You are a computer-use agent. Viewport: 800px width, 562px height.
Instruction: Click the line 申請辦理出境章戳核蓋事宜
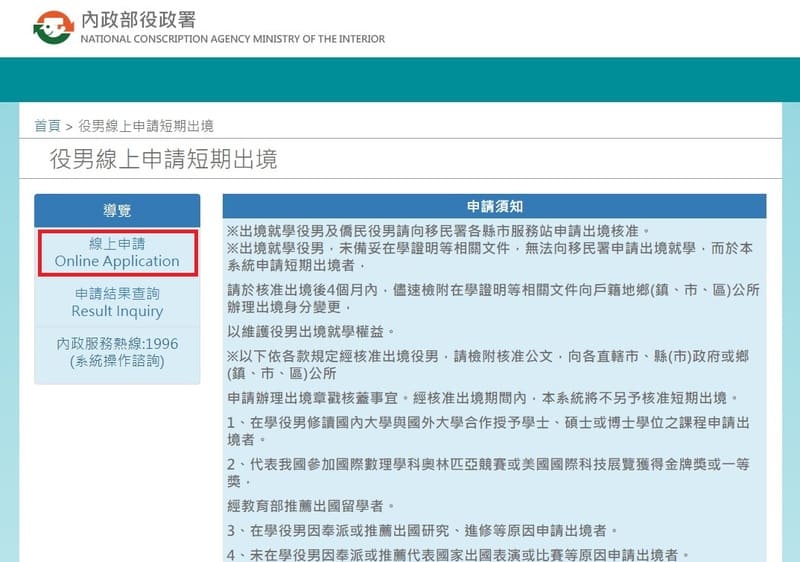pos(482,398)
